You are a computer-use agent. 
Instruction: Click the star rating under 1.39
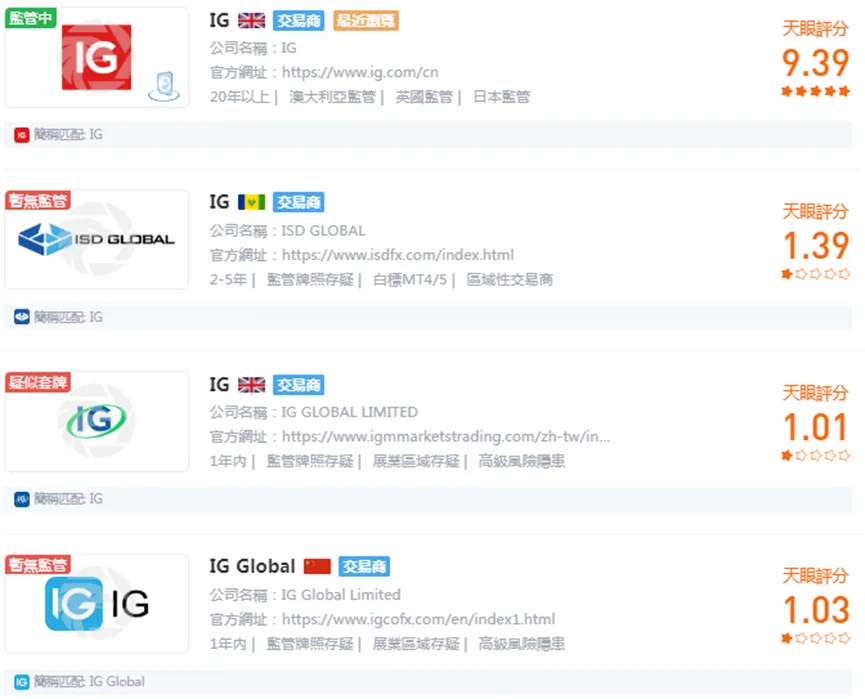click(815, 274)
